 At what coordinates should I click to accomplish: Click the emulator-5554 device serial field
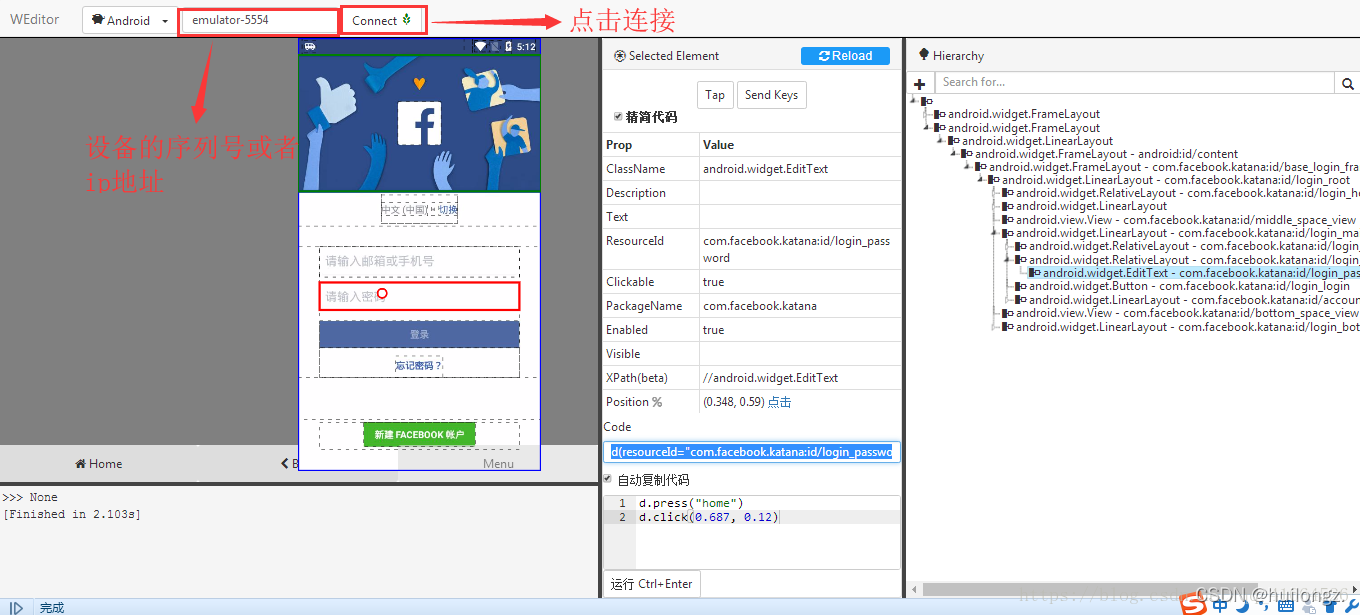coord(260,20)
